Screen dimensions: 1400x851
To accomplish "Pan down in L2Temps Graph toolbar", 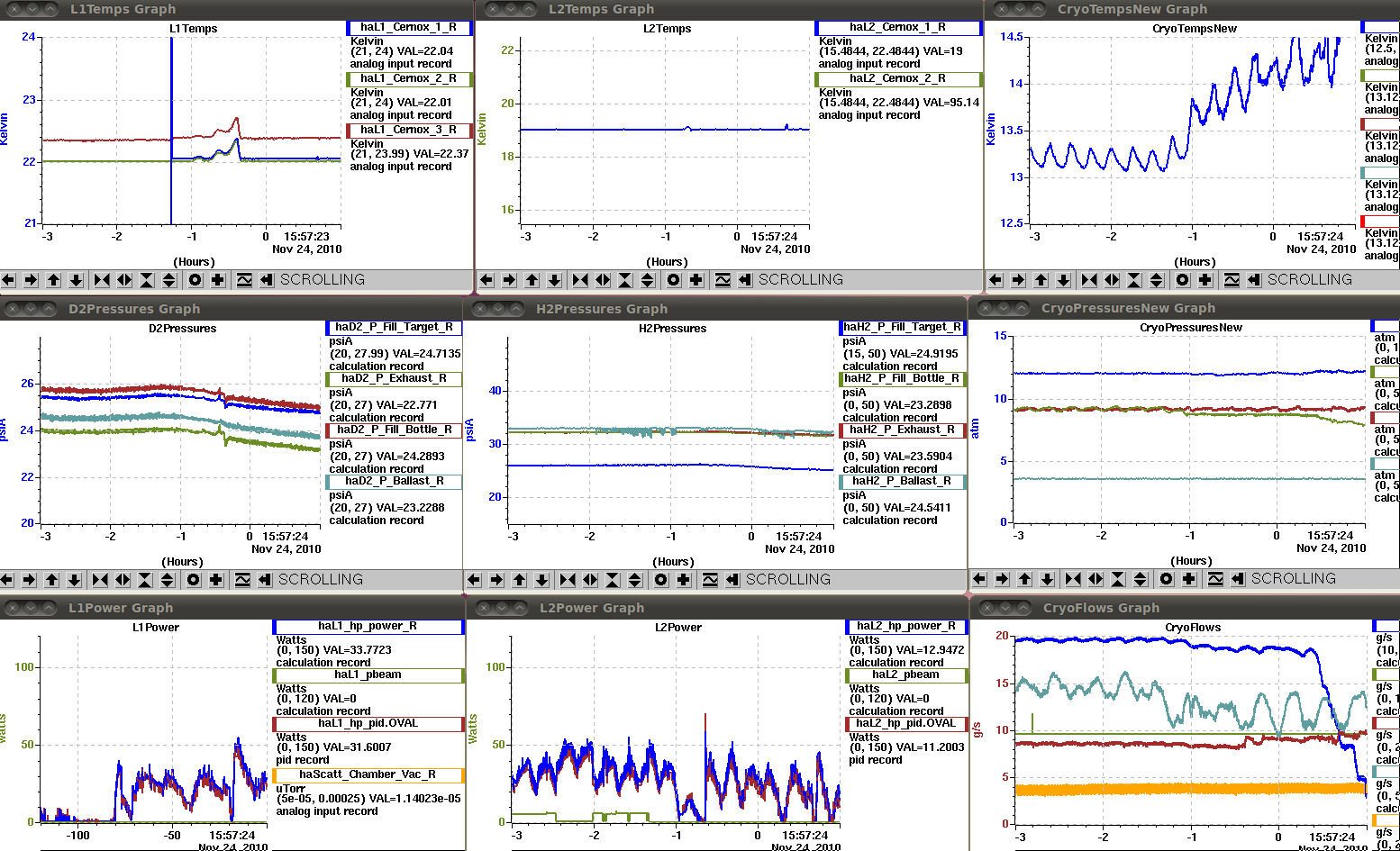I will click(555, 280).
